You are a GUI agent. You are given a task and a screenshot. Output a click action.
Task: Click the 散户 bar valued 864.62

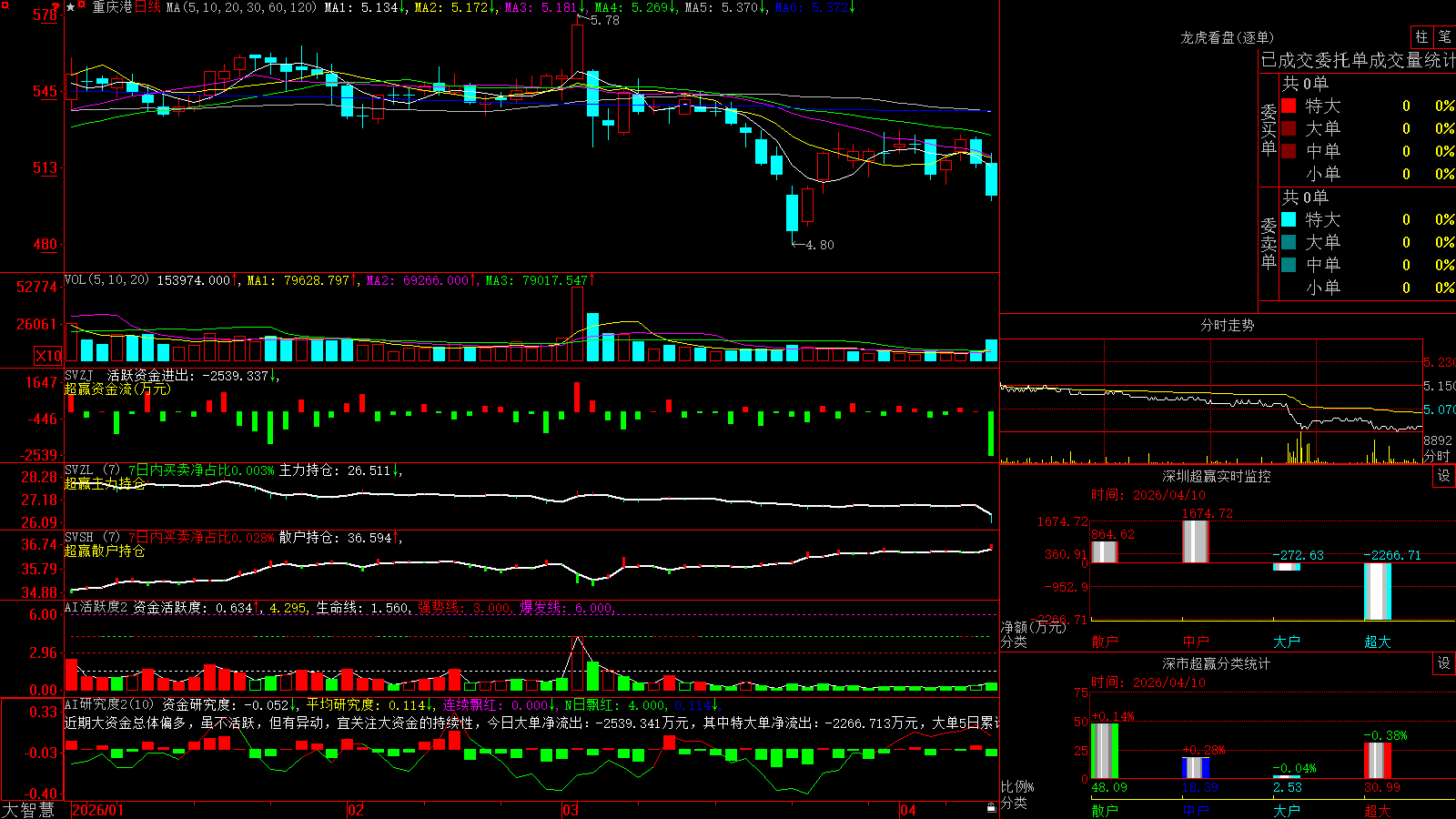coord(1105,552)
